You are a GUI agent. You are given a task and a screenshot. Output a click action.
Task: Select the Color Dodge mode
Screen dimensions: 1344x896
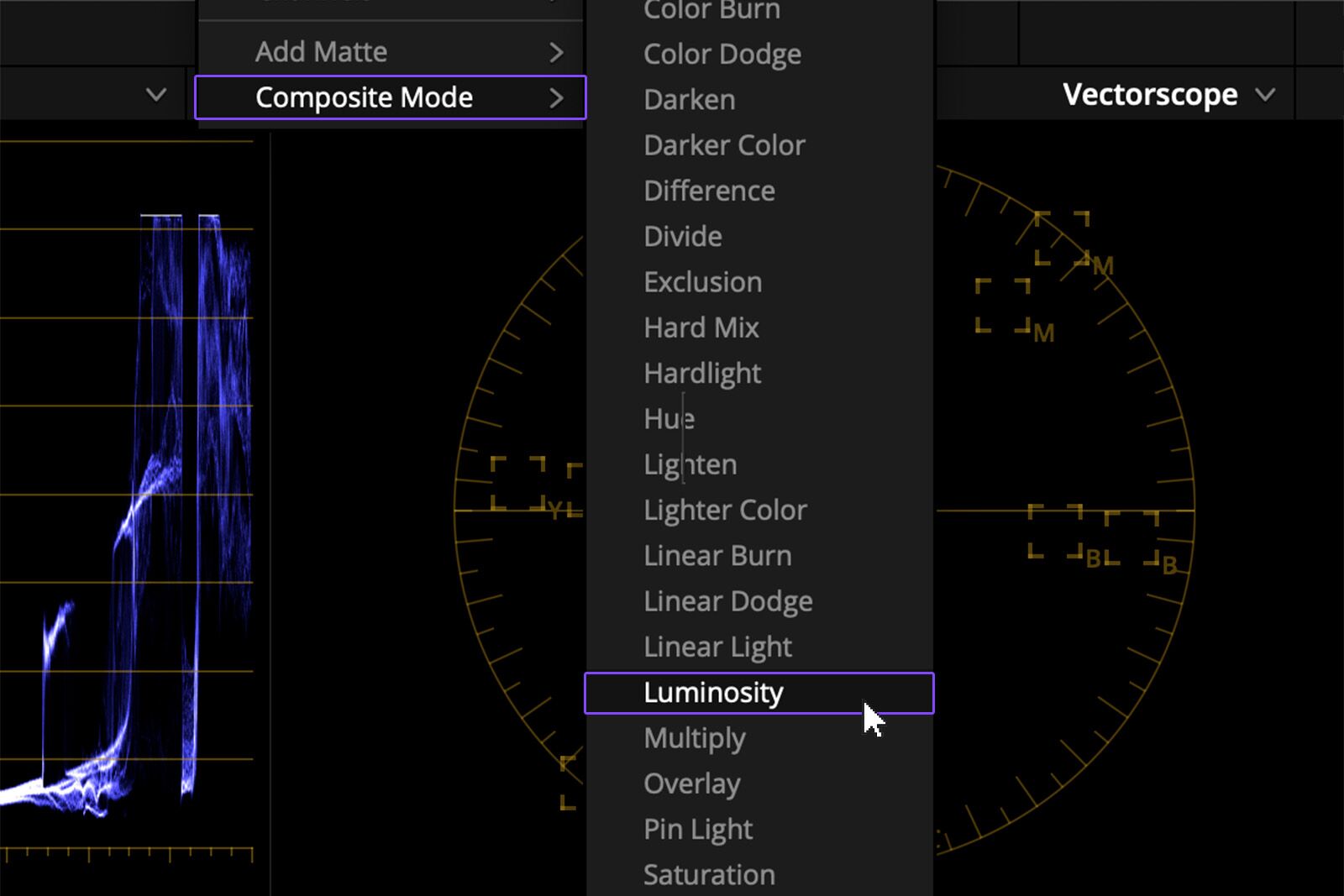(x=721, y=53)
